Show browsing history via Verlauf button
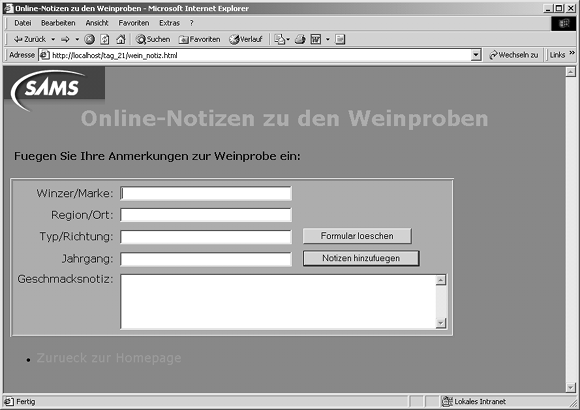580x410 pixels. (x=246, y=39)
